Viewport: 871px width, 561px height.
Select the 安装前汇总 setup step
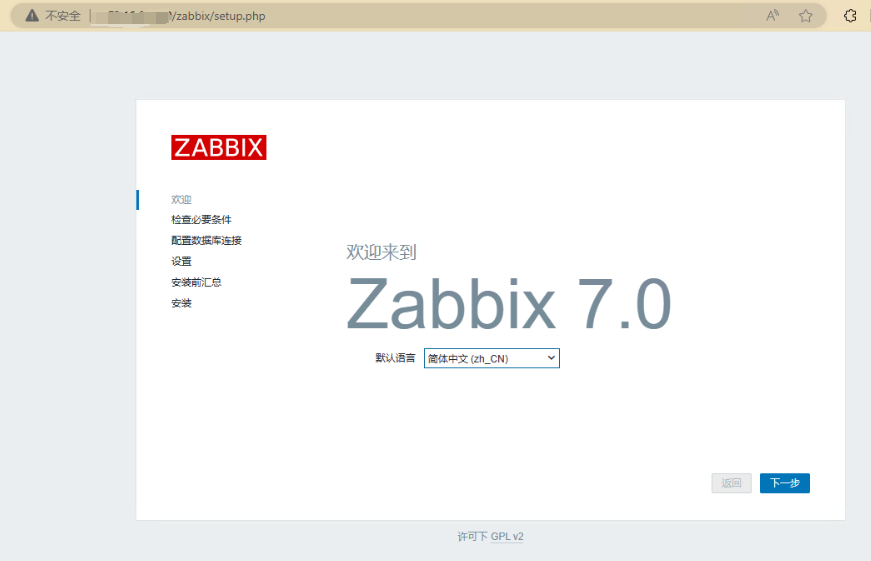(196, 282)
